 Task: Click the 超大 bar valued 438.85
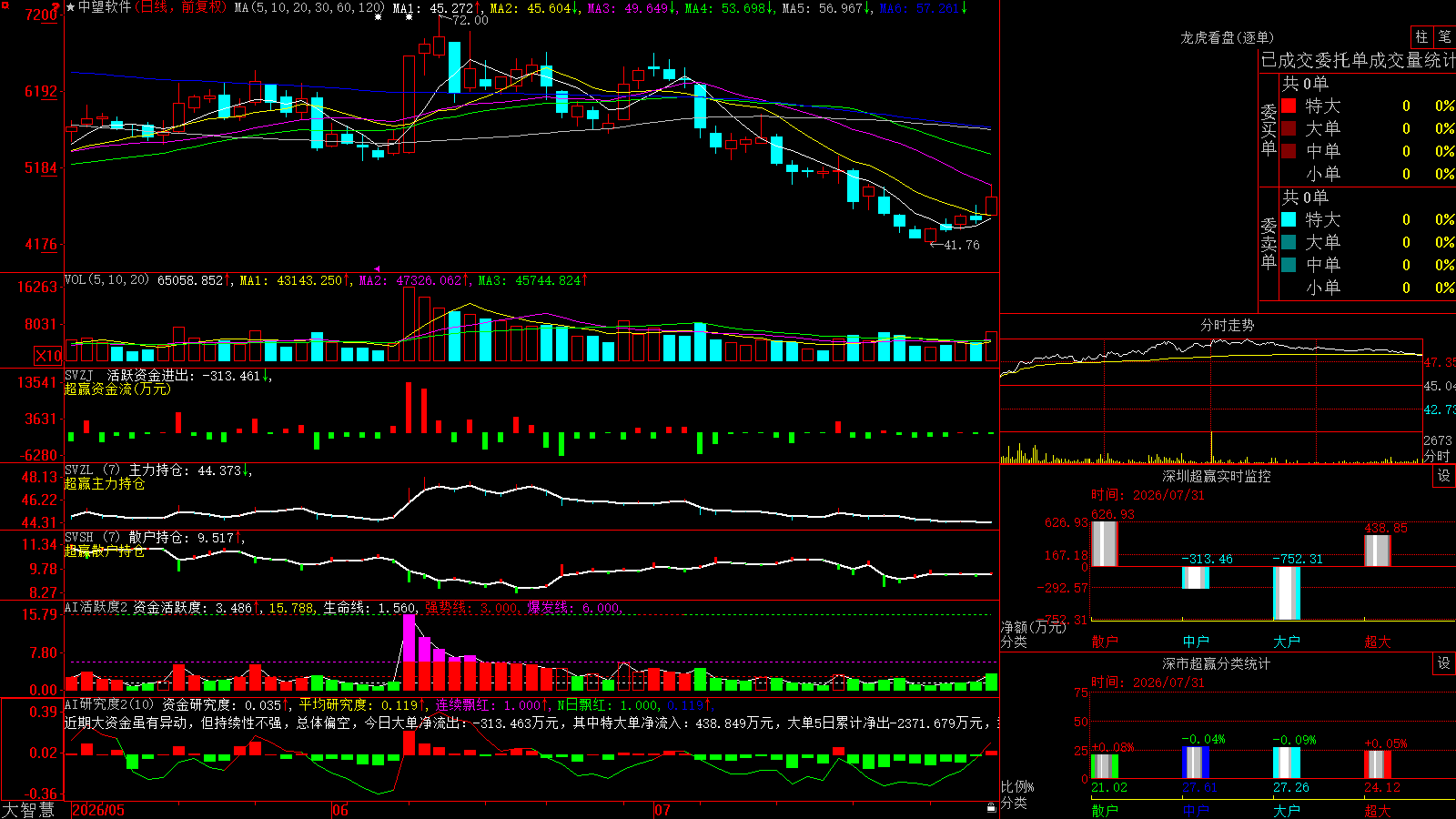click(1378, 551)
